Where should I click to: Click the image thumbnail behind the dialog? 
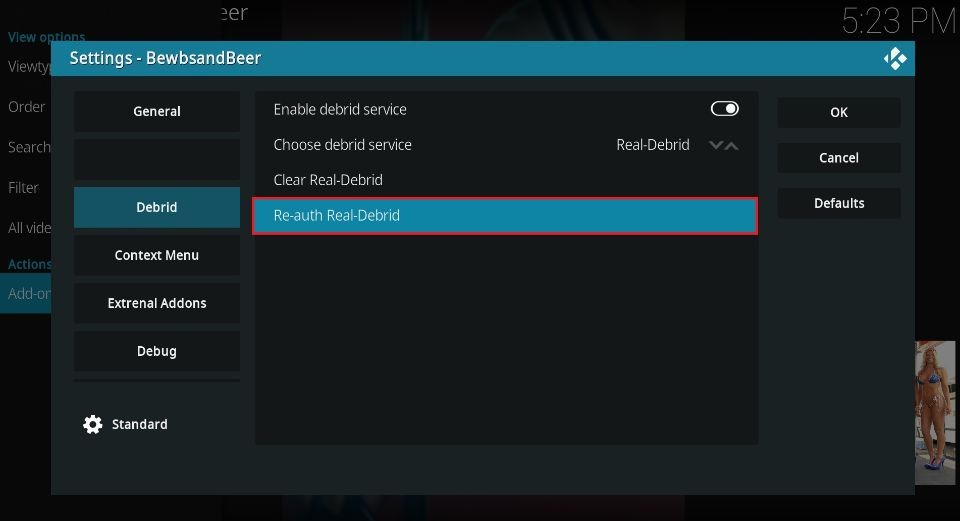coord(935,413)
